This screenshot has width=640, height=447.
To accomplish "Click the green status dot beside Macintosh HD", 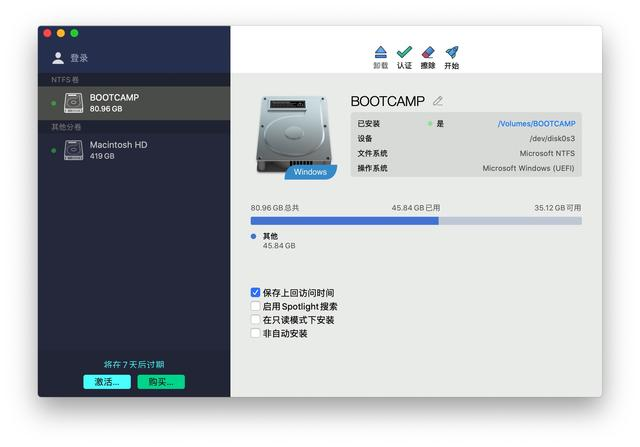I will click(x=53, y=151).
